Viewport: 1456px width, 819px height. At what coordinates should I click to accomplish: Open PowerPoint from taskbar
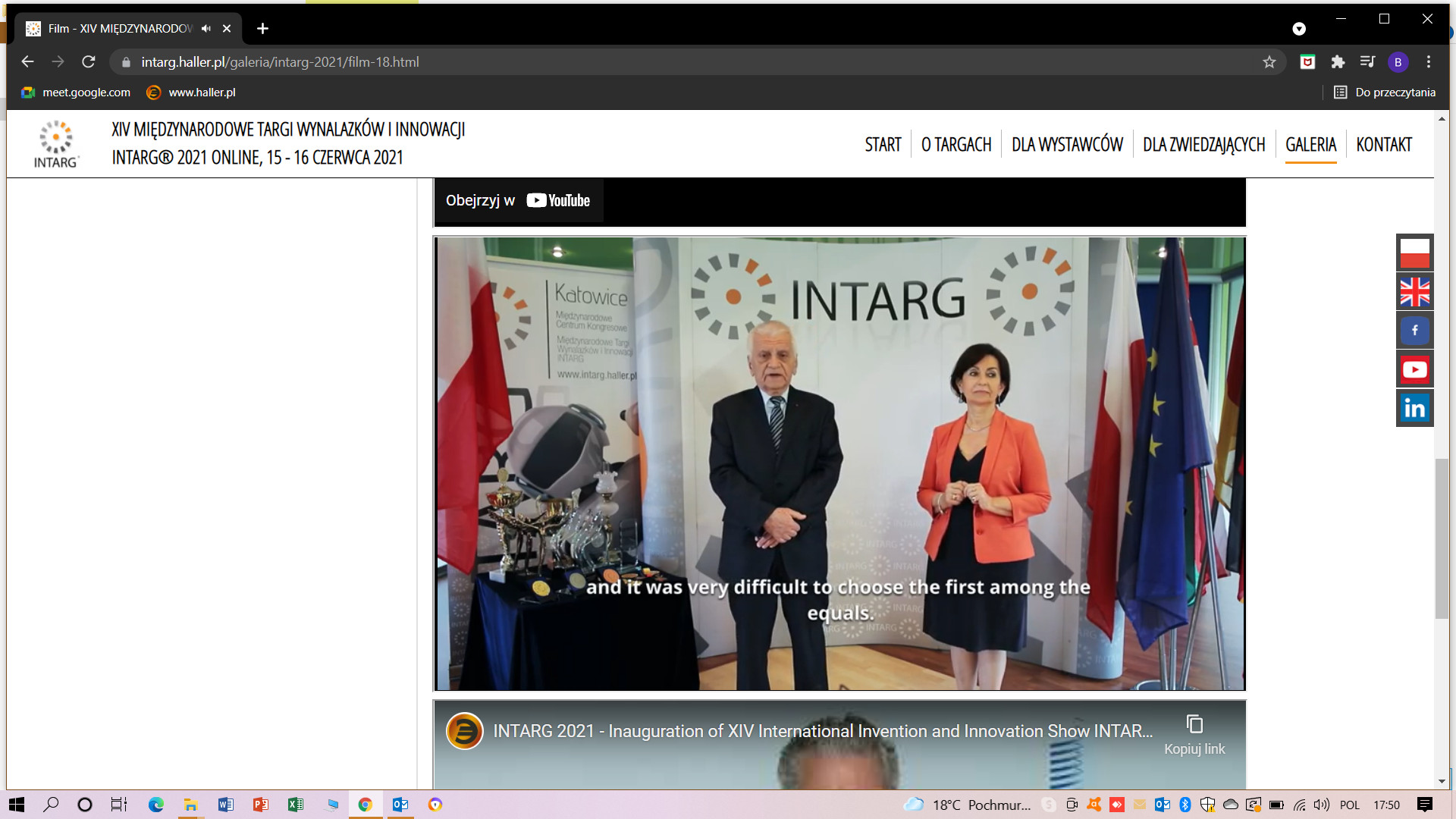point(260,805)
